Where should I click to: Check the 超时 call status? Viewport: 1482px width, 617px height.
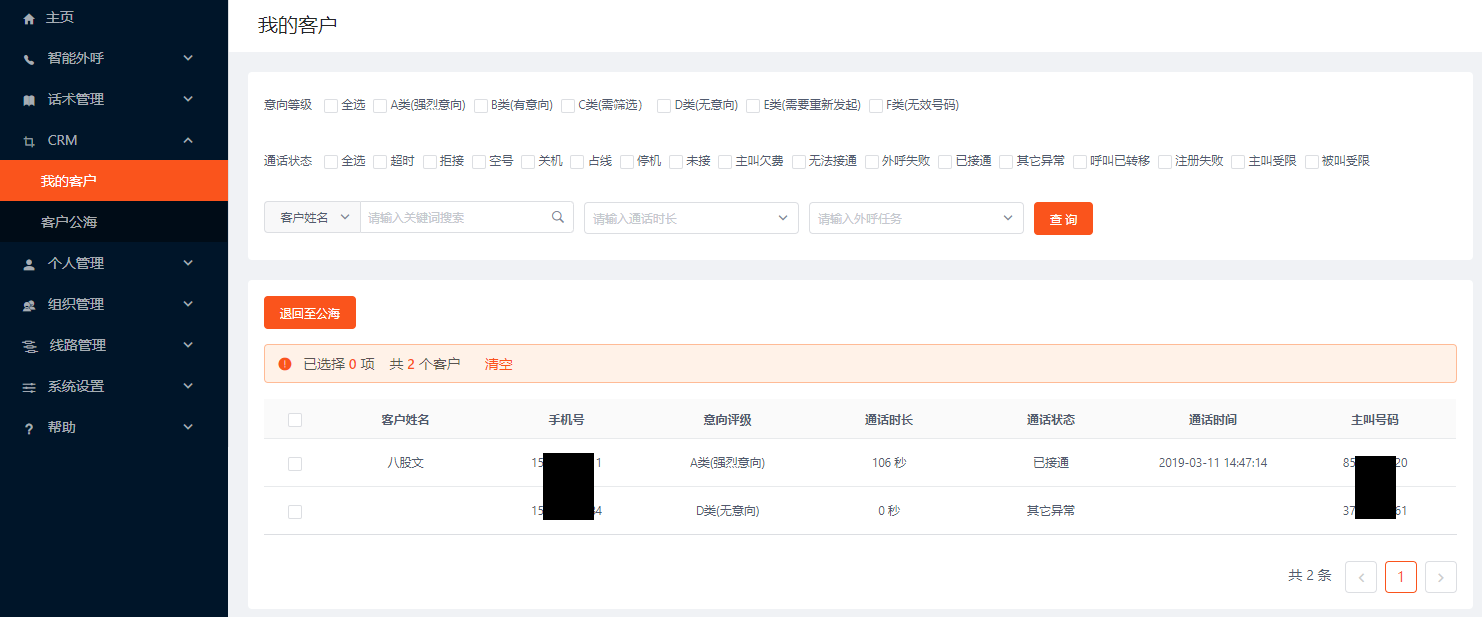point(380,161)
